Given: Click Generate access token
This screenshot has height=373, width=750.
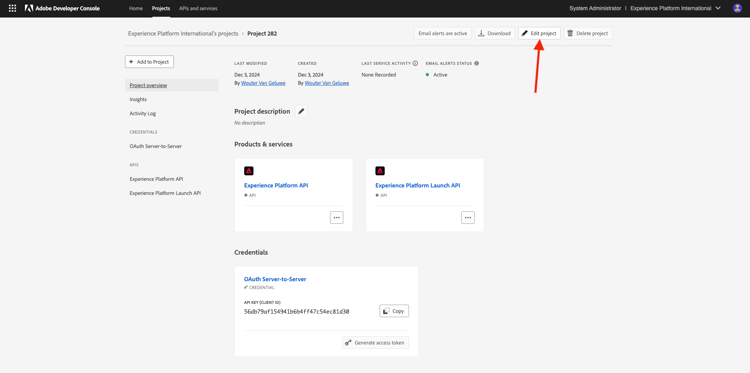Looking at the screenshot, I should (375, 342).
